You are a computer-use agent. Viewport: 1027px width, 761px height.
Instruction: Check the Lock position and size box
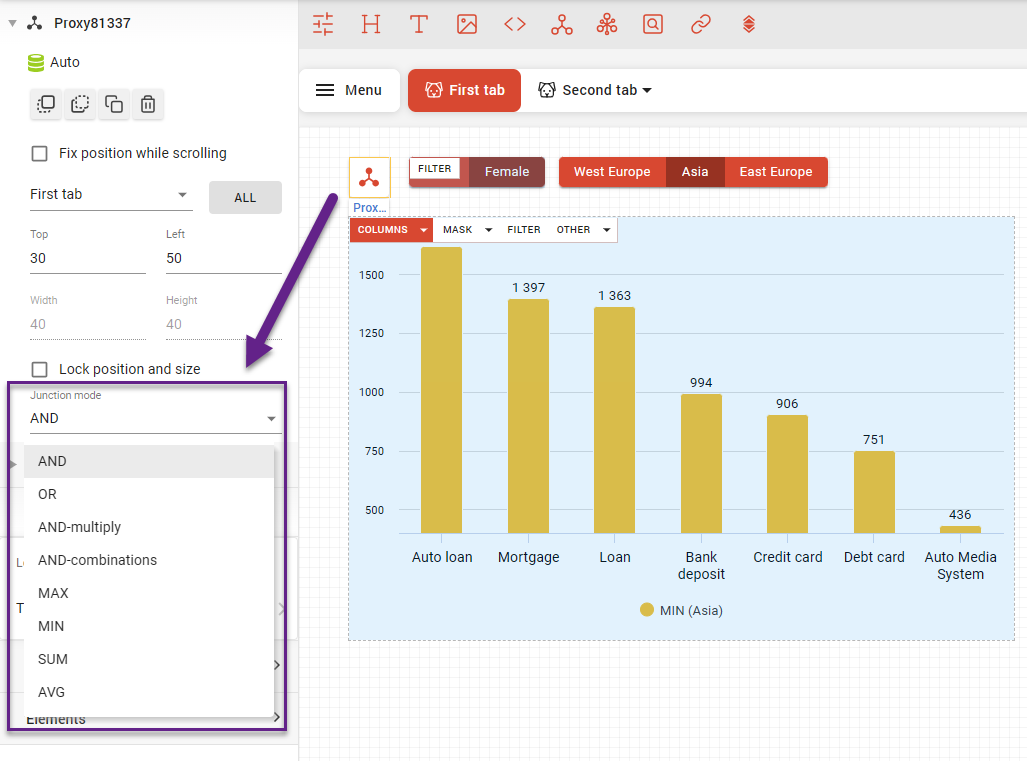(40, 369)
